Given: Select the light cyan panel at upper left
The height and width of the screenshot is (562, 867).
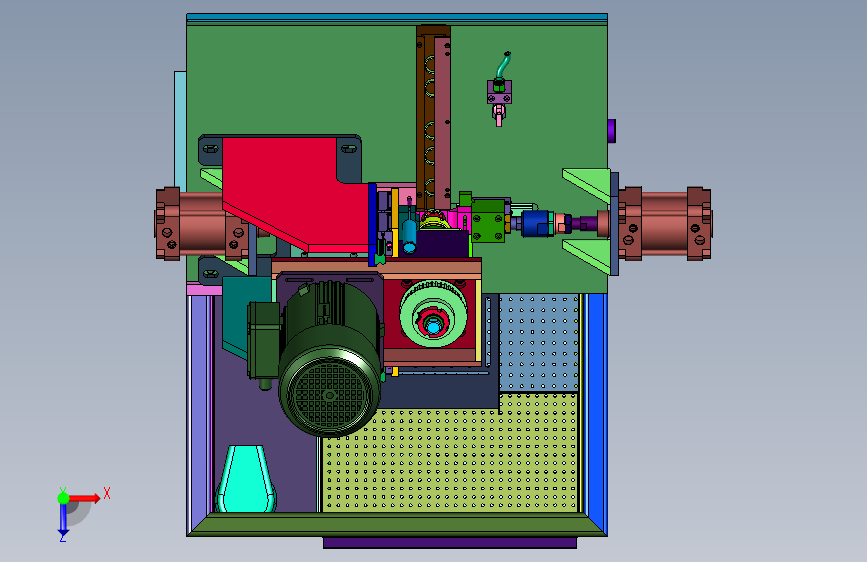Looking at the screenshot, I should click(180, 131).
